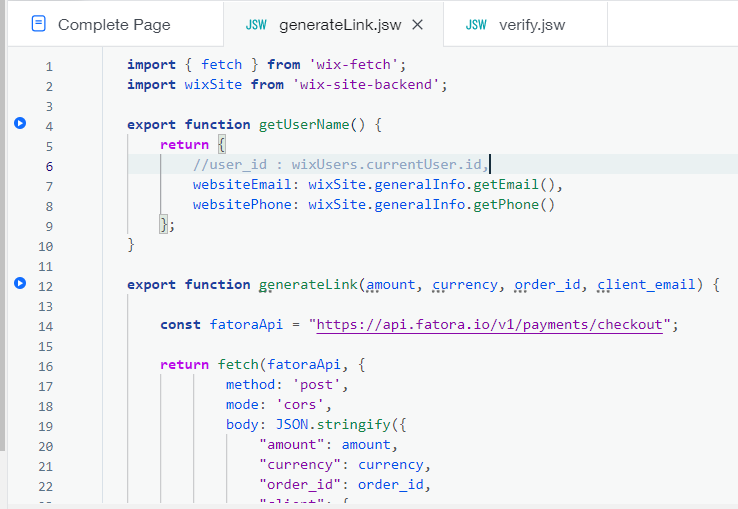Click the mode: 'cors' line
Image resolution: width=738 pixels, height=509 pixels.
tap(279, 404)
